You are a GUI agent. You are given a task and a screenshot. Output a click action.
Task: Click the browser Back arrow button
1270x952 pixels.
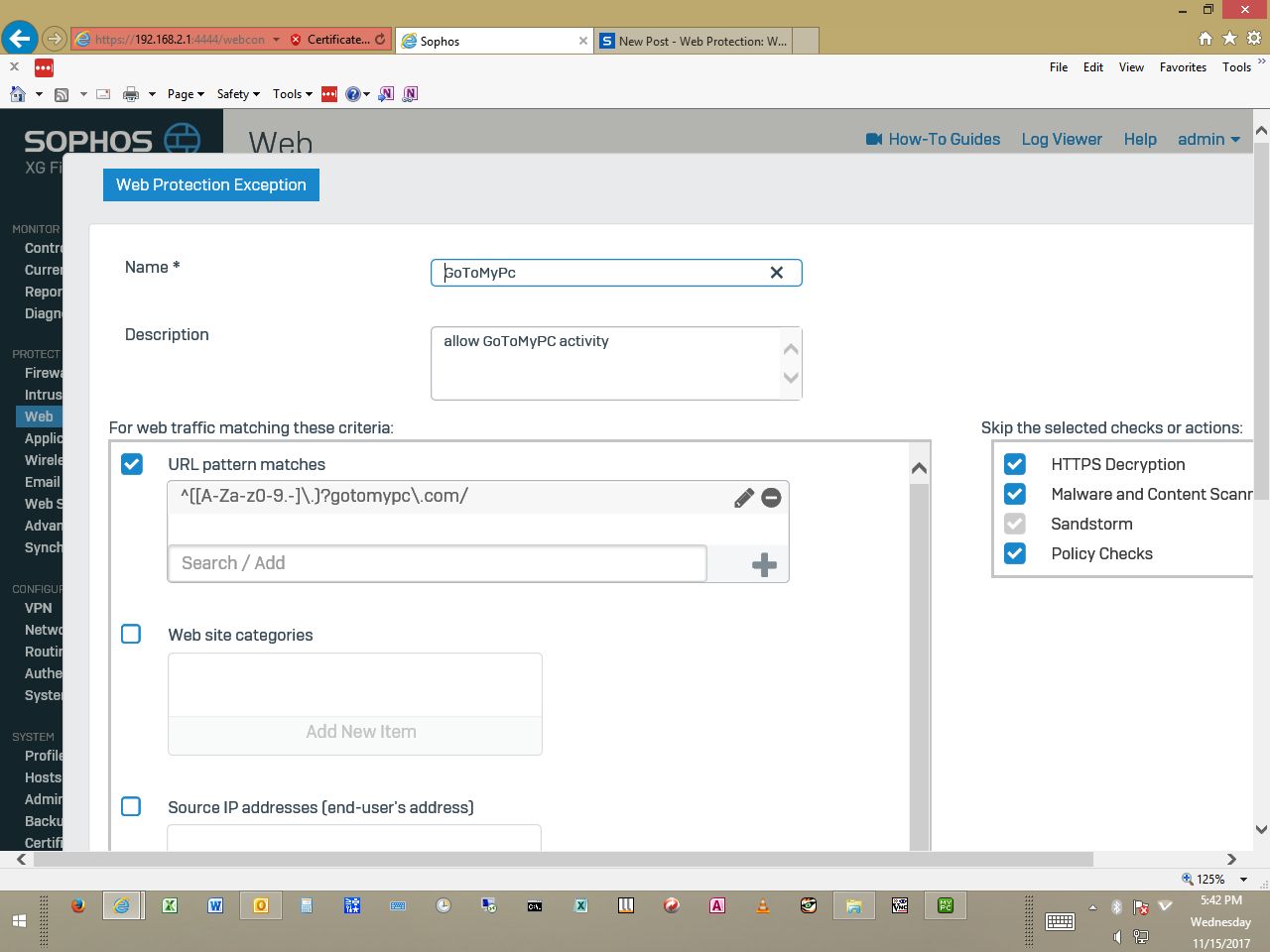point(19,39)
